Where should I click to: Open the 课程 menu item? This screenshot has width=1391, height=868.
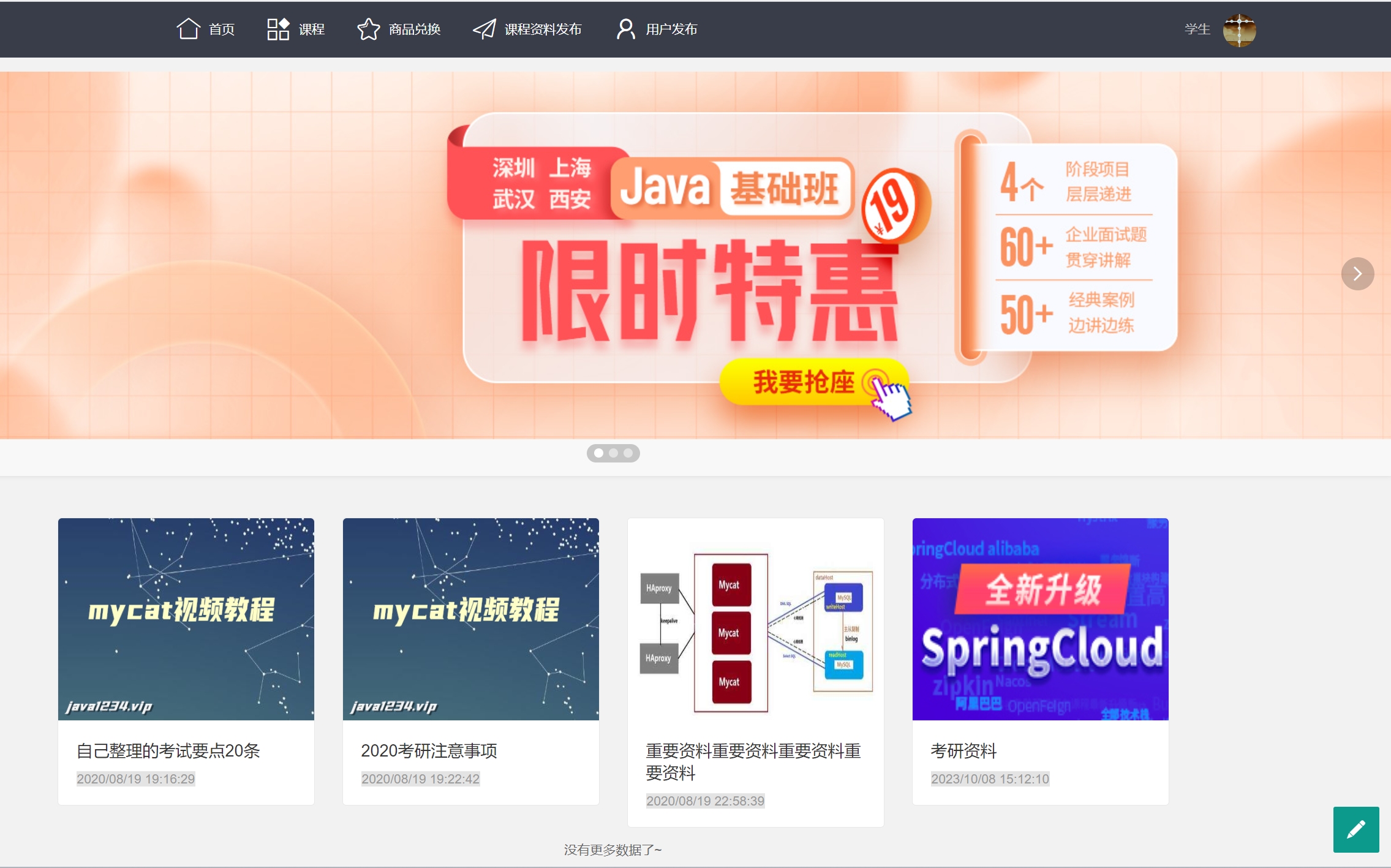click(311, 29)
